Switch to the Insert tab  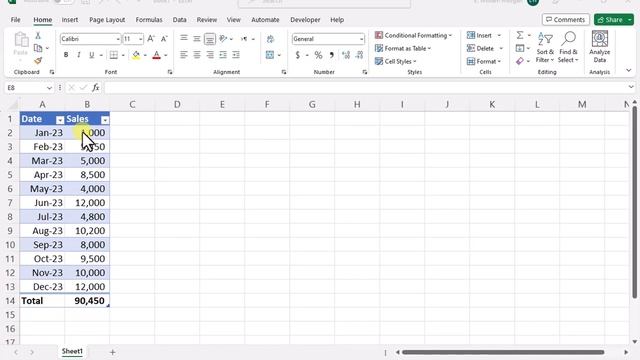point(70,20)
